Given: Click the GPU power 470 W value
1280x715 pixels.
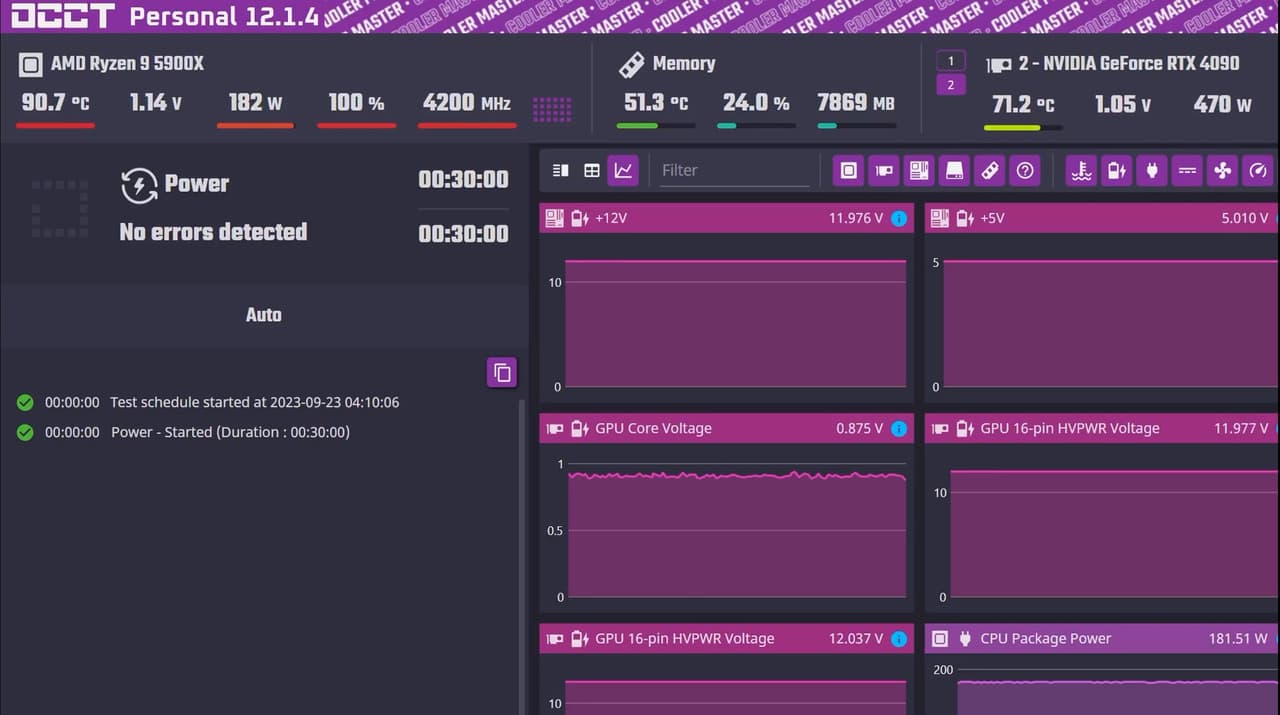Looking at the screenshot, I should pos(1222,105).
